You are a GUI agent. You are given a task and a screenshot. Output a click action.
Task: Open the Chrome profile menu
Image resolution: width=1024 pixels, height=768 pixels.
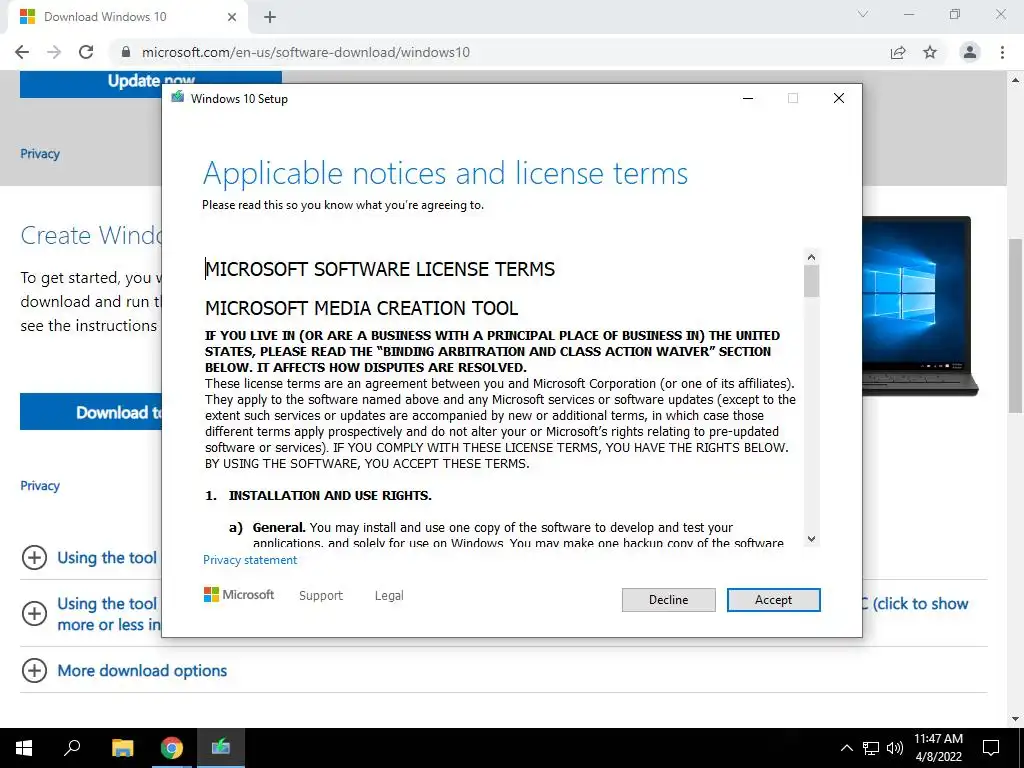[970, 52]
